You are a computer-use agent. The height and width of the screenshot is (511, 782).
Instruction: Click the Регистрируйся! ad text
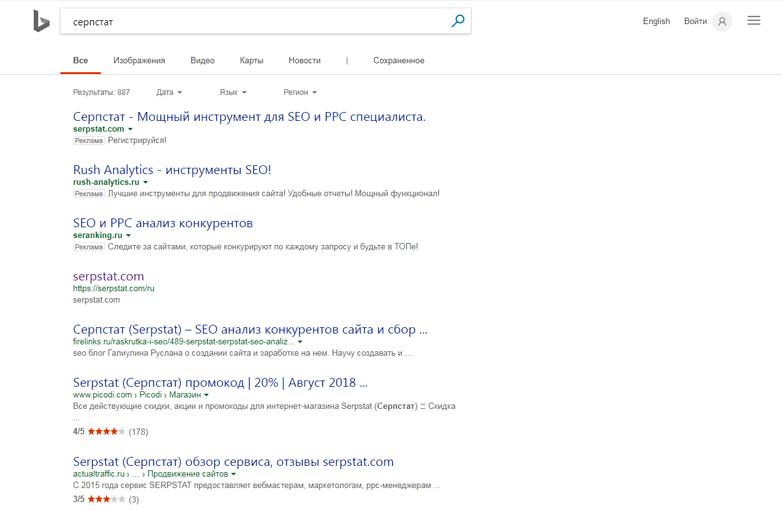(137, 141)
